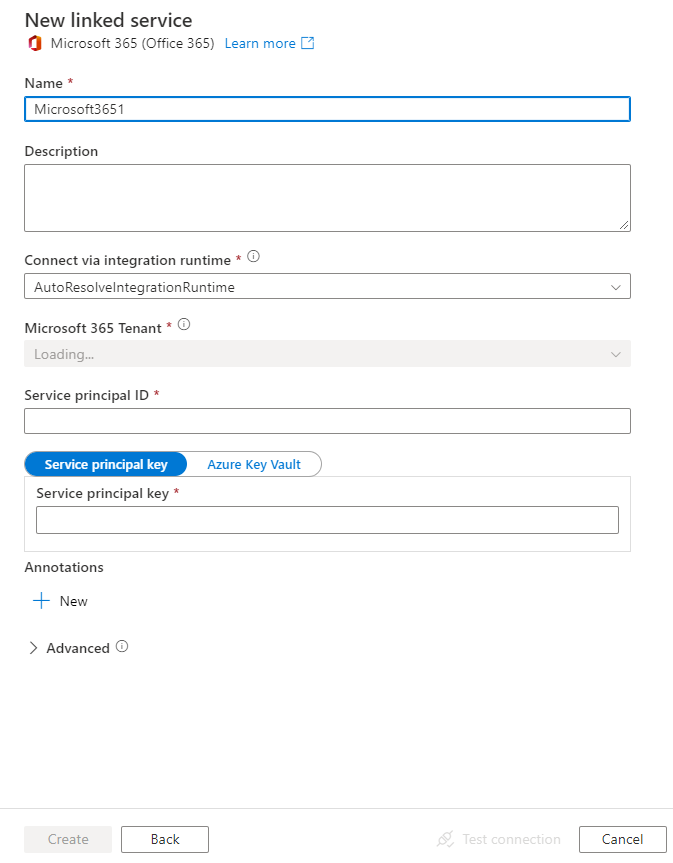
Task: Click the Back button
Action: click(x=165, y=839)
